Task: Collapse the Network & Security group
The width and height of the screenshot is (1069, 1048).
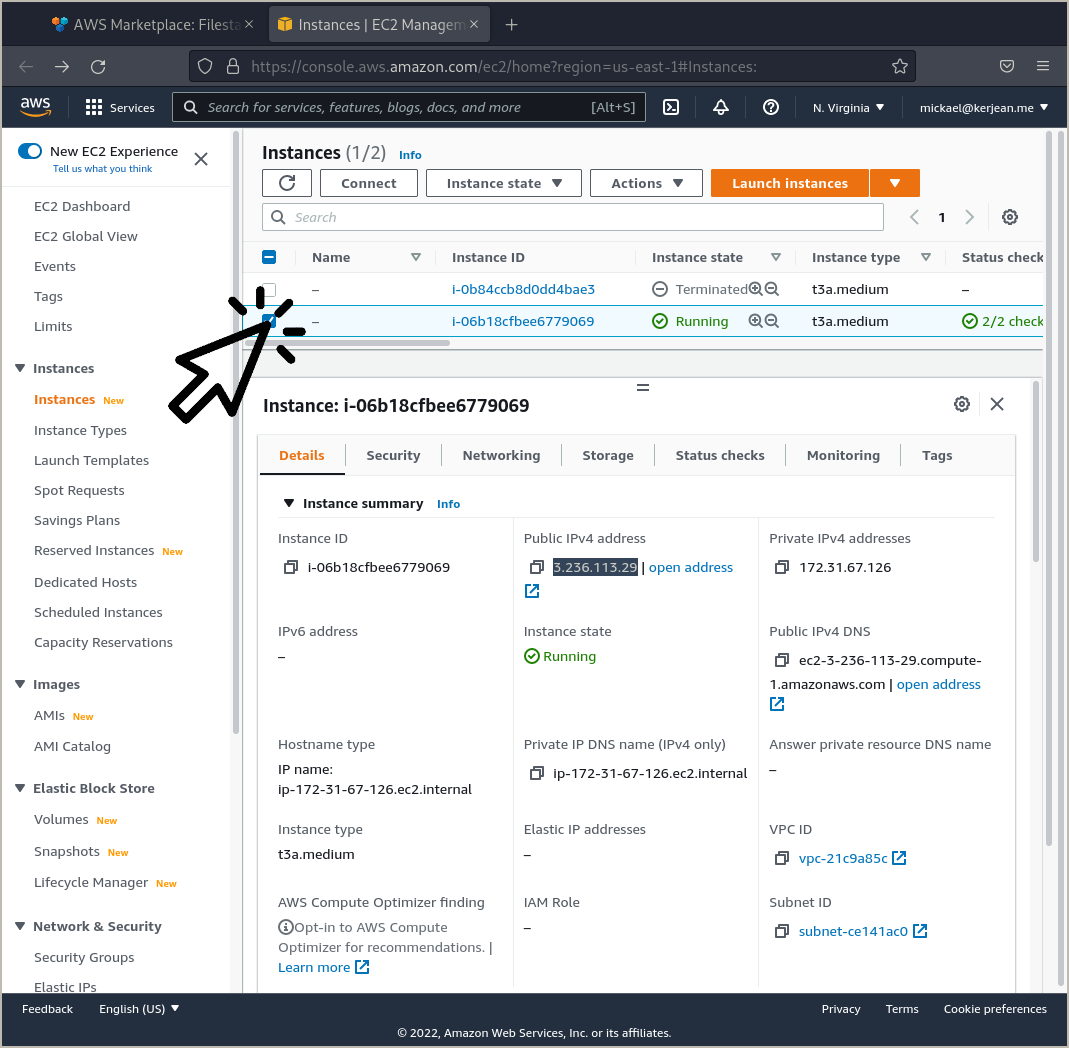Action: coord(20,926)
